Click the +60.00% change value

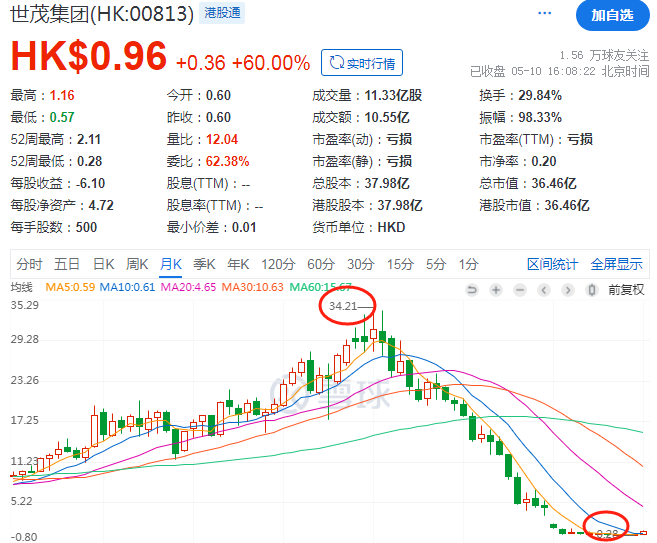271,63
